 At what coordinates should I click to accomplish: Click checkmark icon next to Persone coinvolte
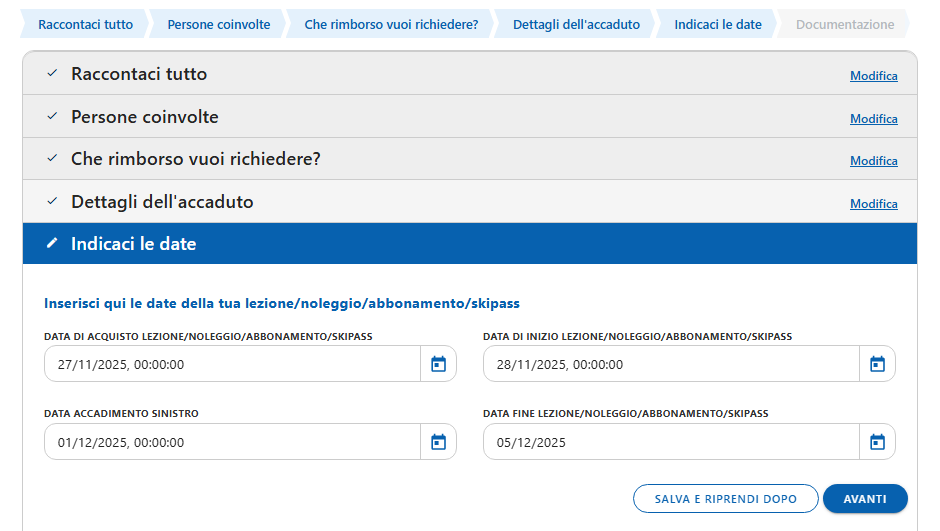[52, 117]
